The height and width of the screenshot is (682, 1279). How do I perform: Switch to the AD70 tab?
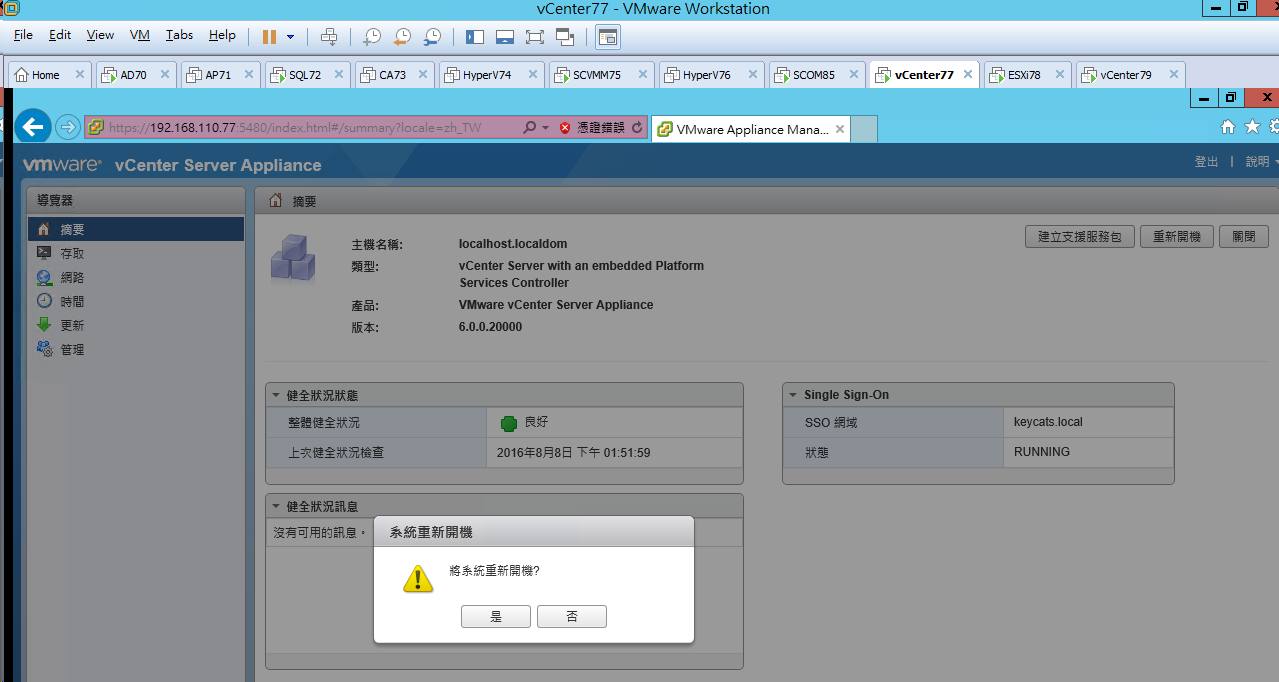[x=138, y=75]
